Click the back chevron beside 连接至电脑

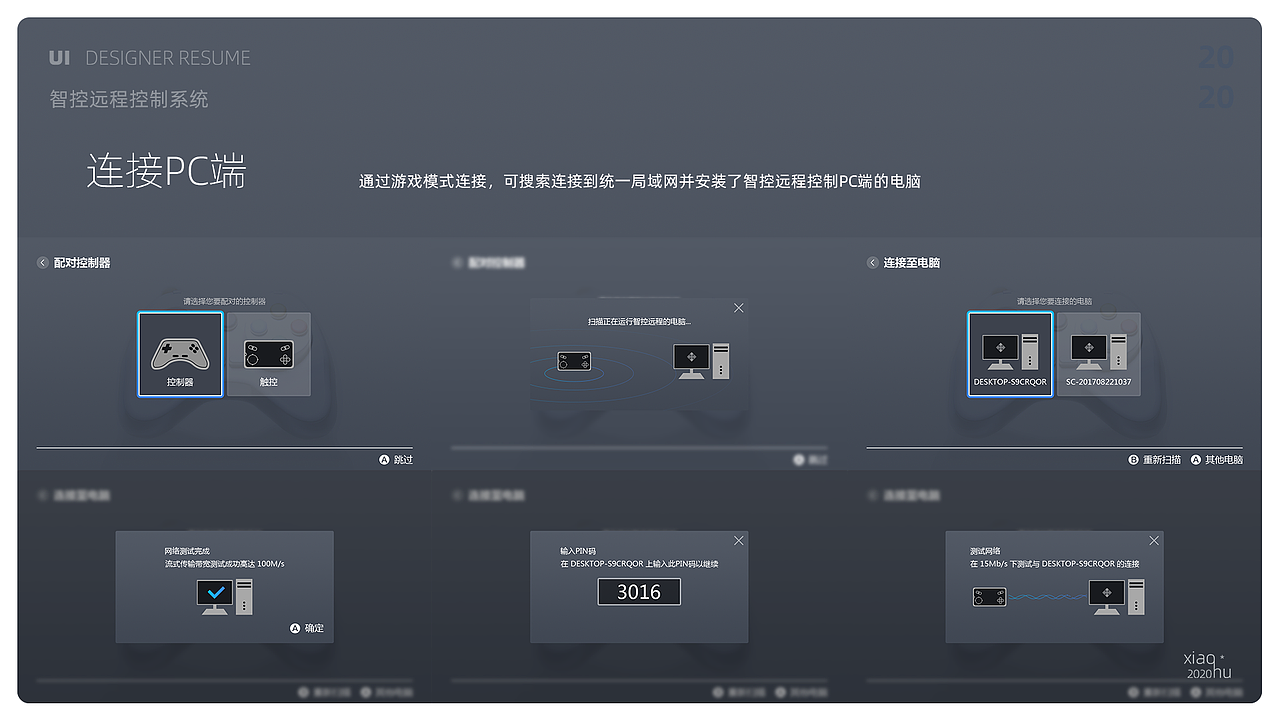click(871, 262)
